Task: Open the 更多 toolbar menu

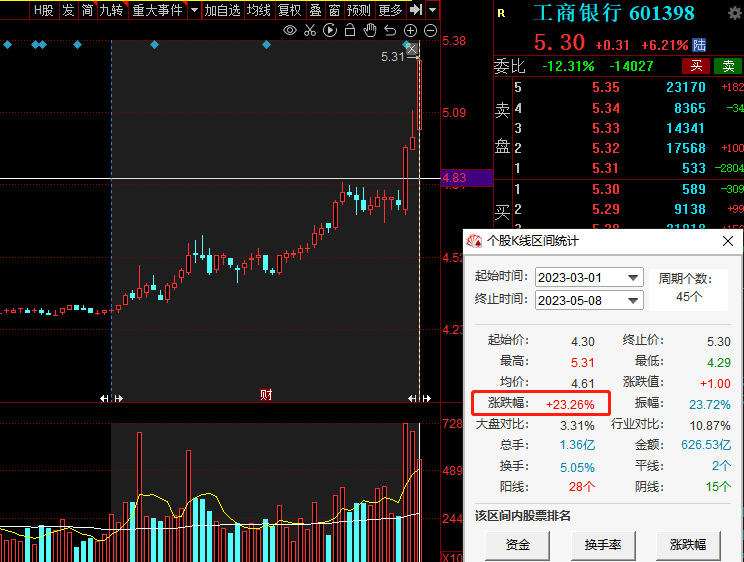Action: tap(391, 10)
